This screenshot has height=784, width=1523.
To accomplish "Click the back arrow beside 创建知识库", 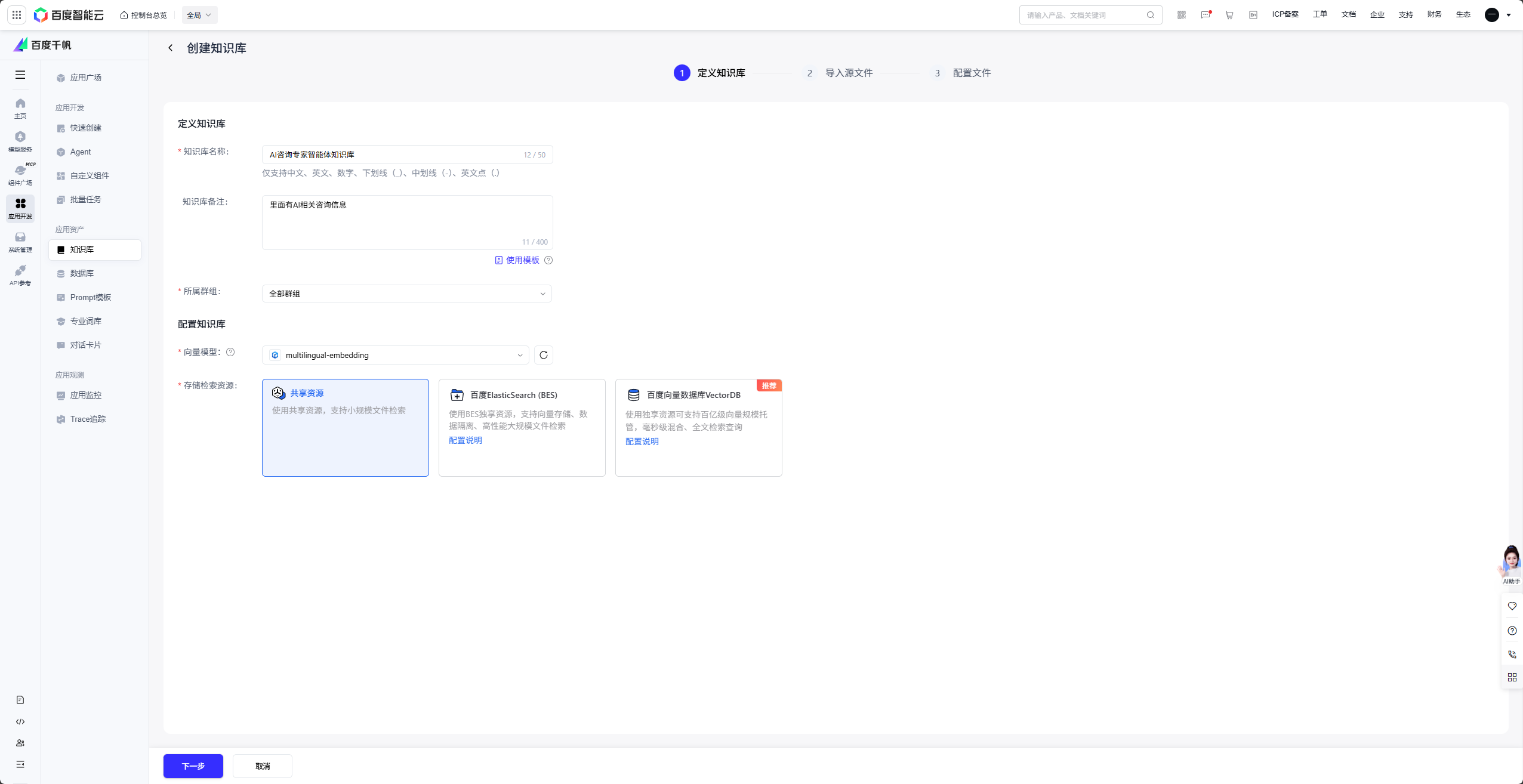I will point(171,48).
